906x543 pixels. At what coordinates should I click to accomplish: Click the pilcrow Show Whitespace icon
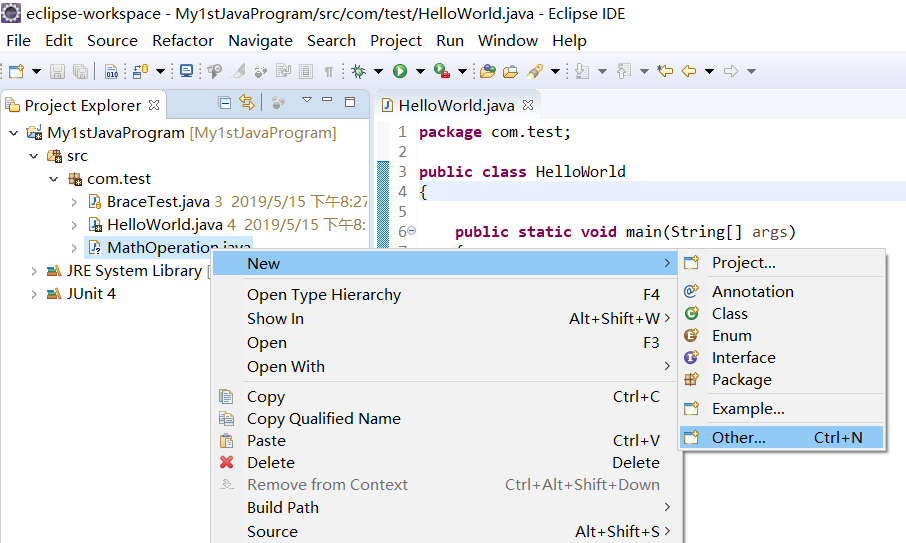329,72
